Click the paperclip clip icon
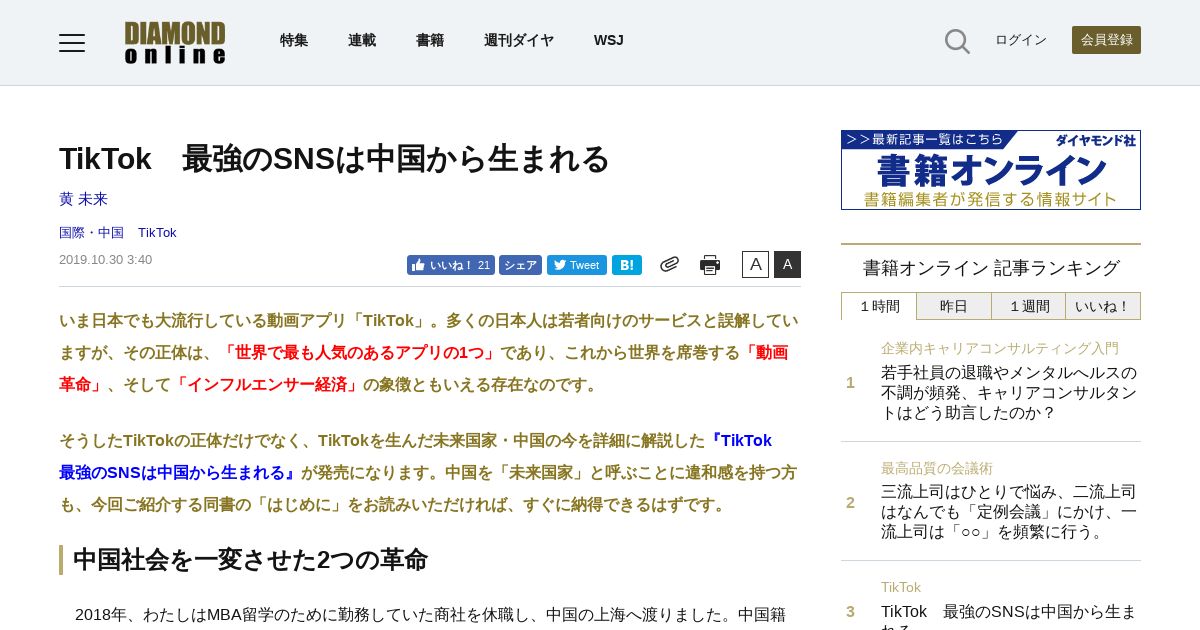Screen dimensions: 1200x630 pyautogui.click(x=669, y=264)
